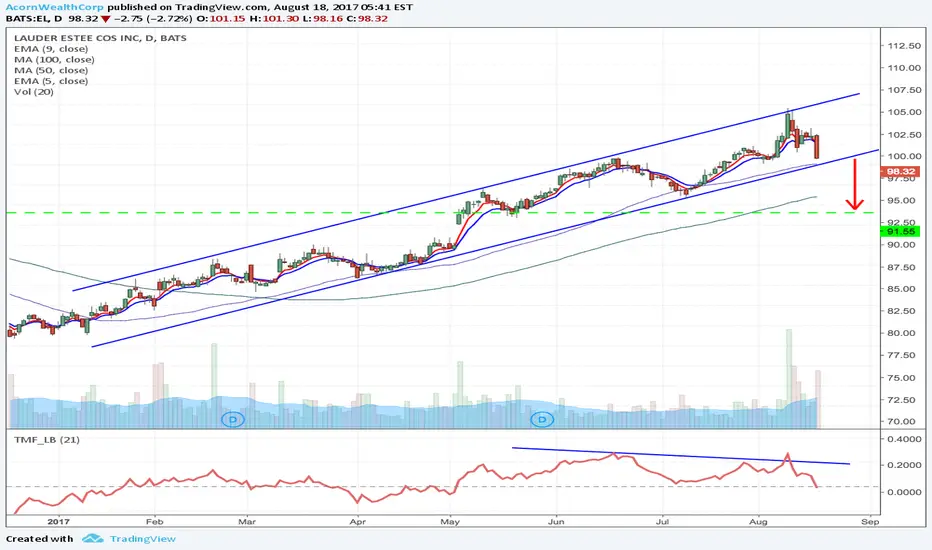Click the Aug date axis label

click(758, 521)
